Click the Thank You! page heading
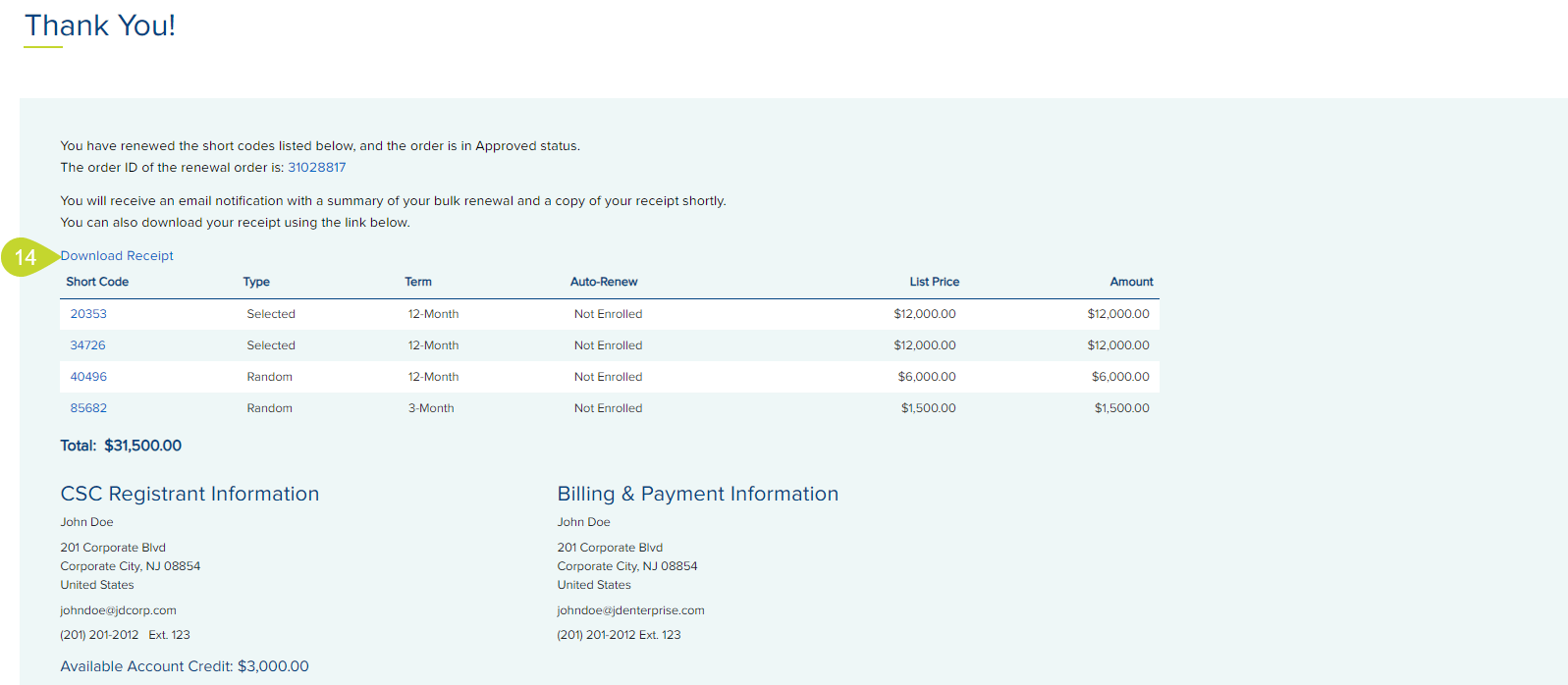1568x685 pixels. 100,26
